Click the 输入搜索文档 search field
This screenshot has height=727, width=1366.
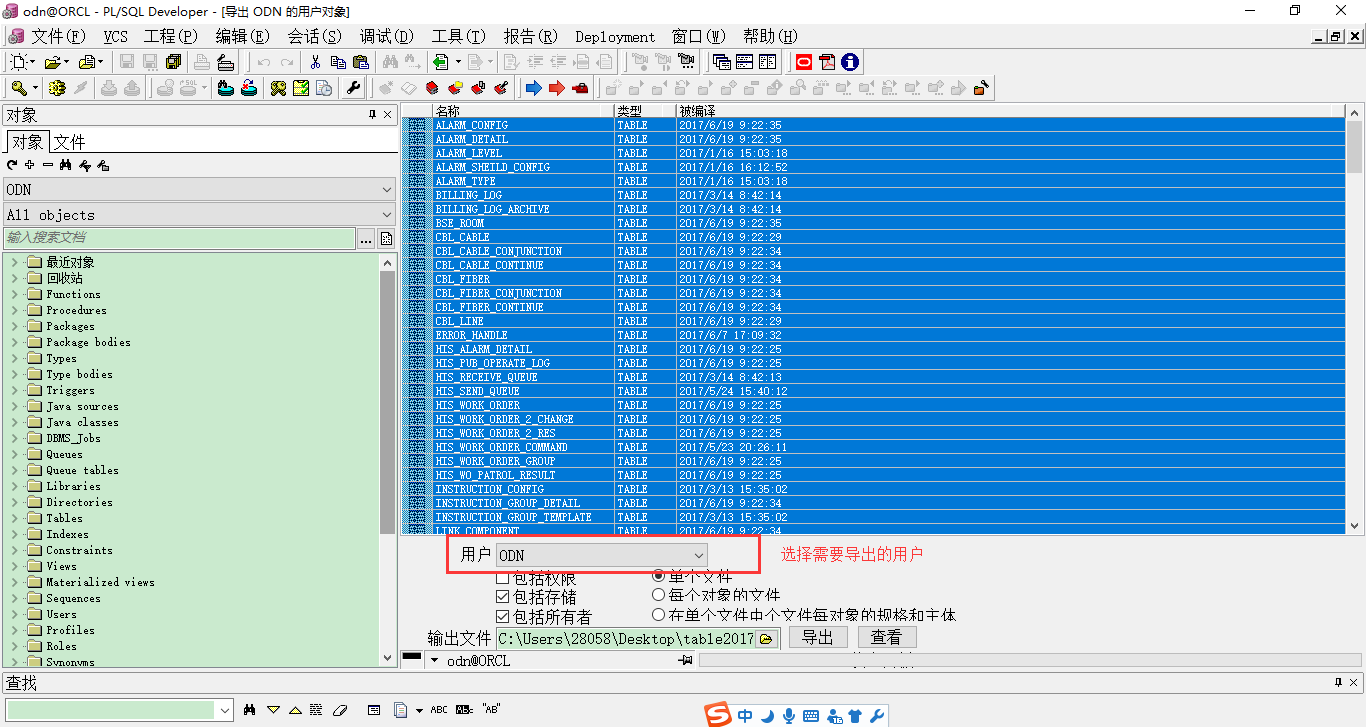(180, 238)
